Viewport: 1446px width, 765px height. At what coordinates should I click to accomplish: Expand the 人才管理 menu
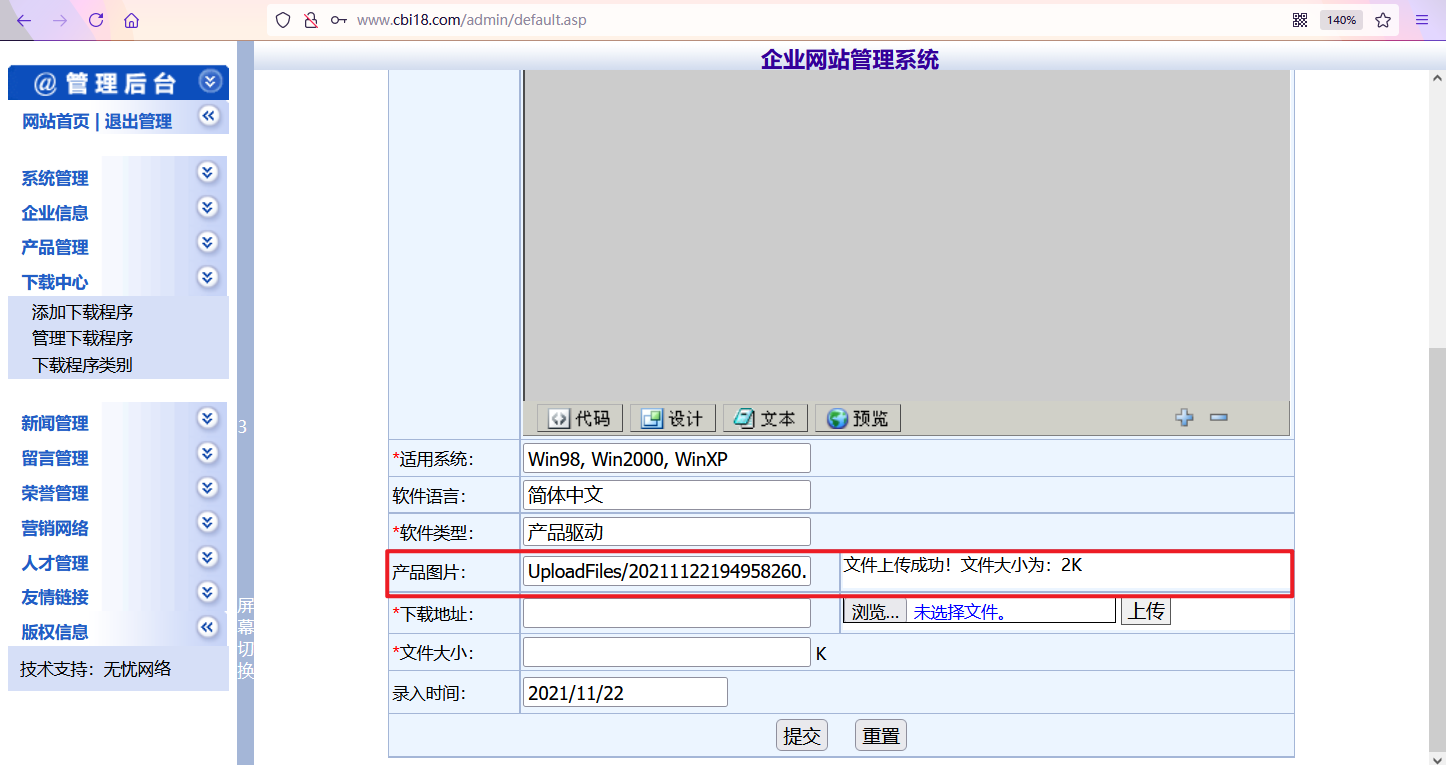(55, 563)
